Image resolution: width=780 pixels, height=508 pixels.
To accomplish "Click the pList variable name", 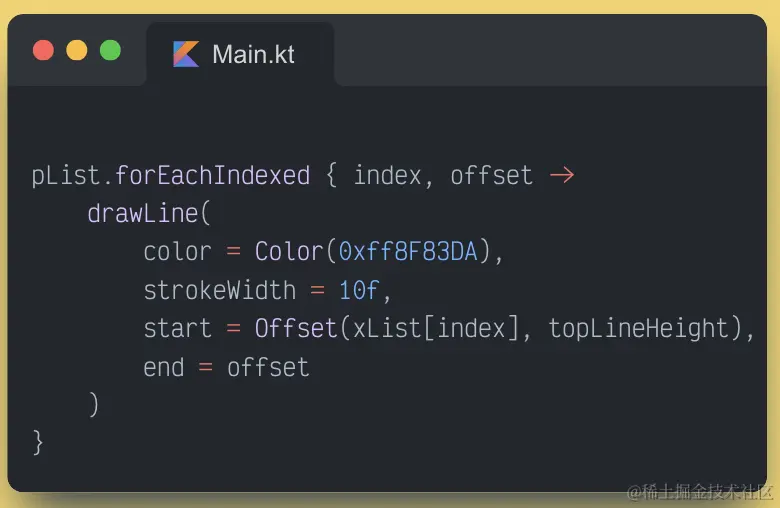I will (65, 176).
